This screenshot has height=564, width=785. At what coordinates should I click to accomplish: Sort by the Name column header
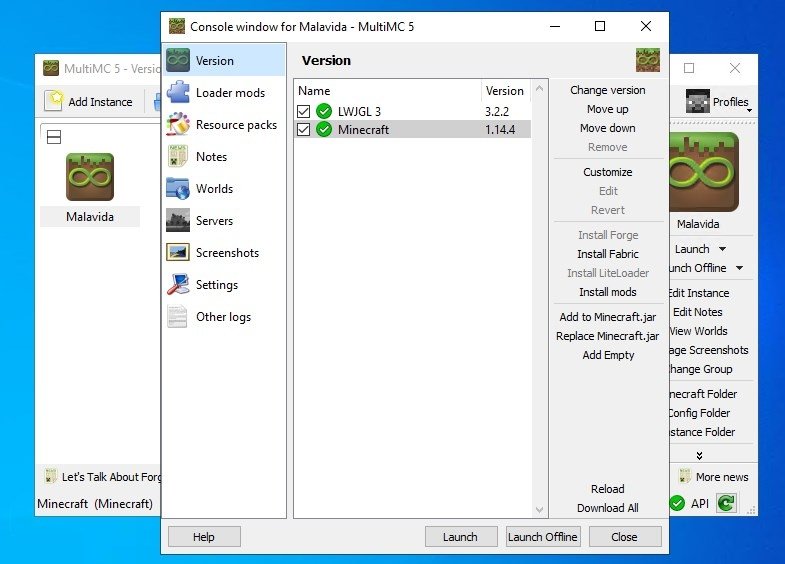[x=388, y=91]
